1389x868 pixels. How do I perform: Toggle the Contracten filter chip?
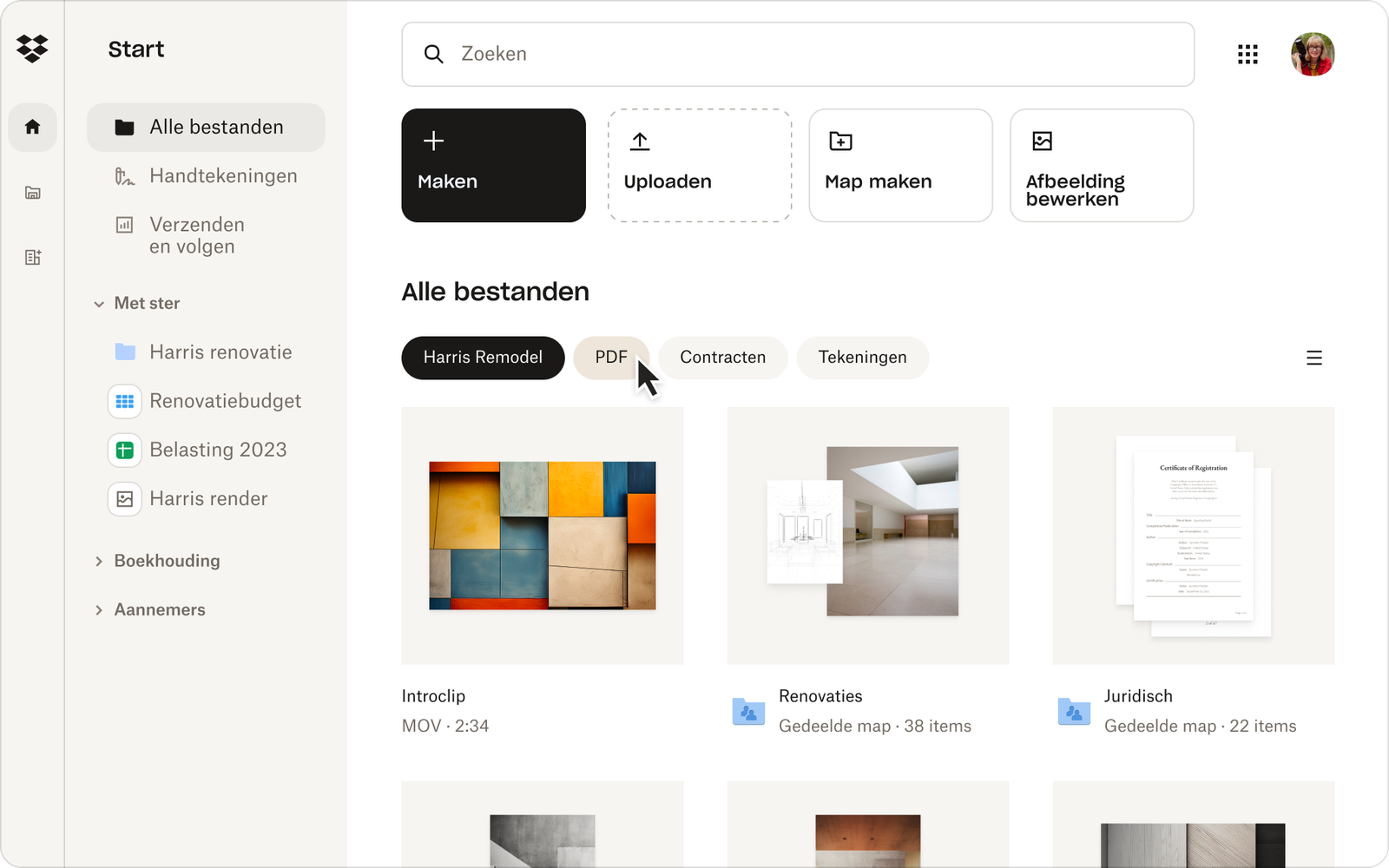pos(722,357)
